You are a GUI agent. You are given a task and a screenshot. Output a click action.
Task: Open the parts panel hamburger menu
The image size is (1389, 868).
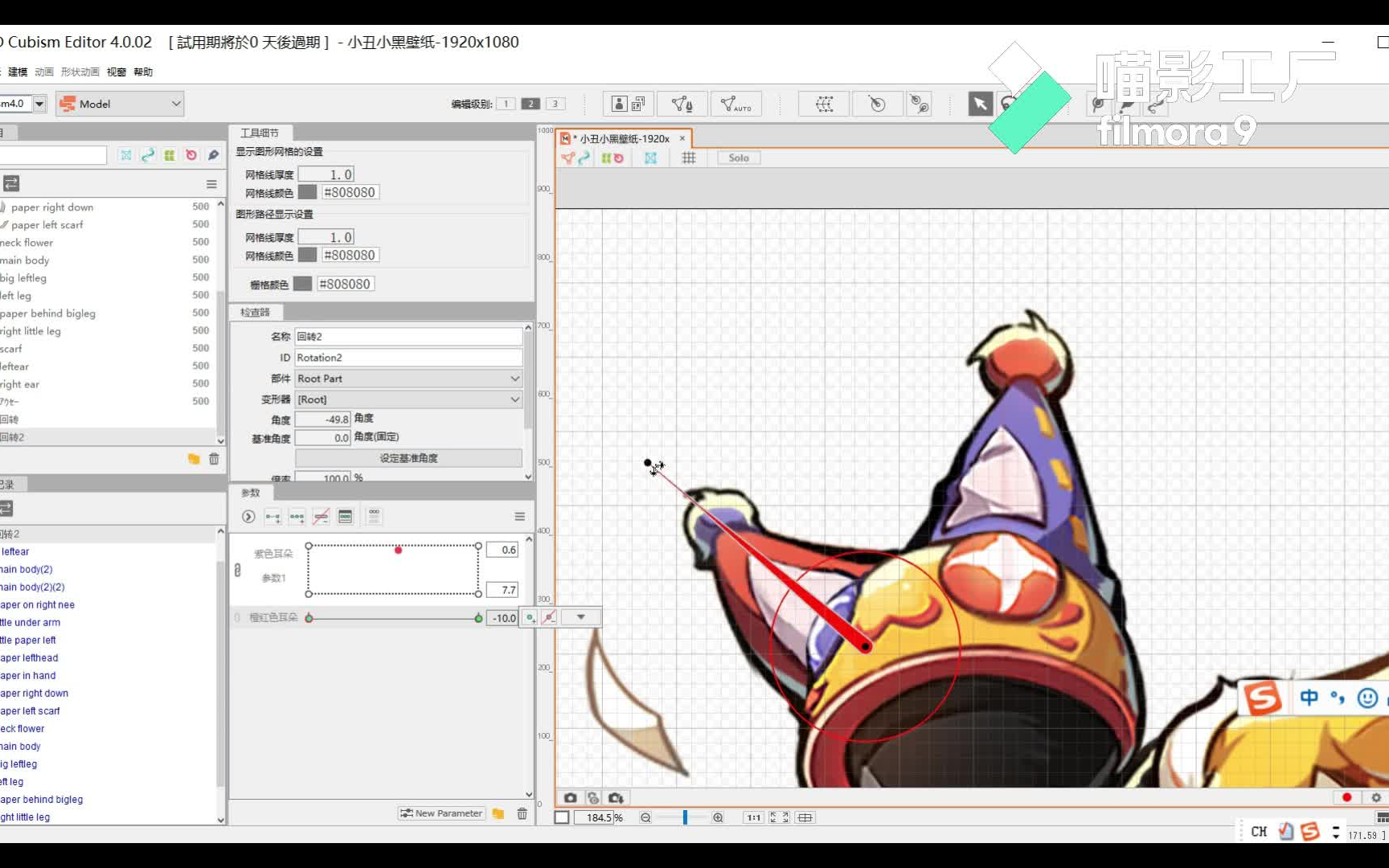coord(211,184)
